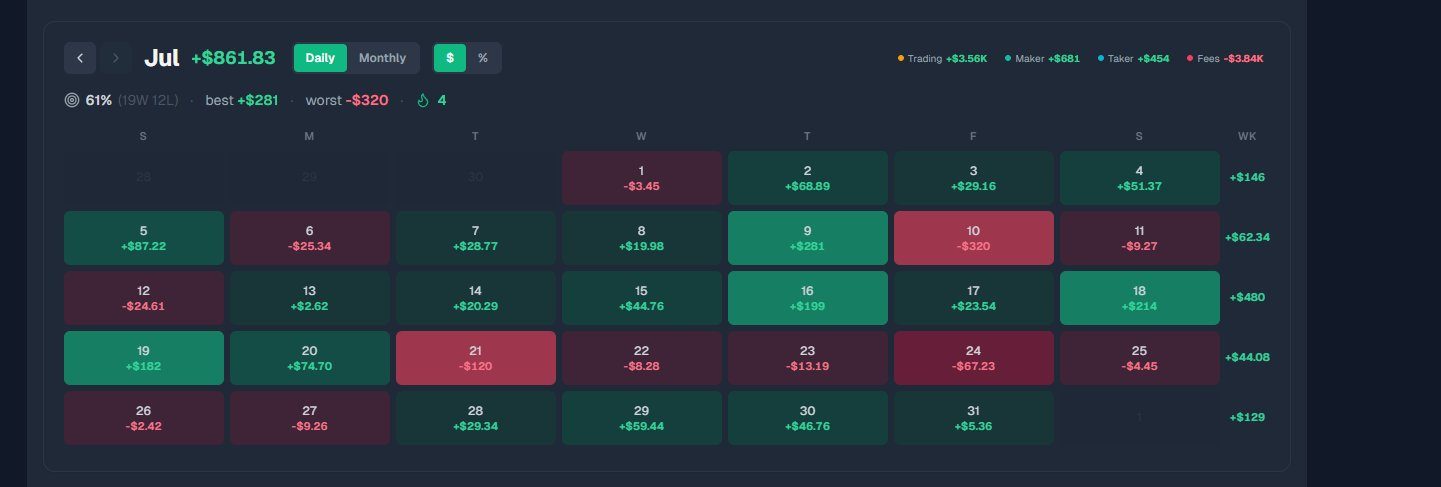Click the win-rate target icon
Image resolution: width=1441 pixels, height=487 pixels.
71,100
